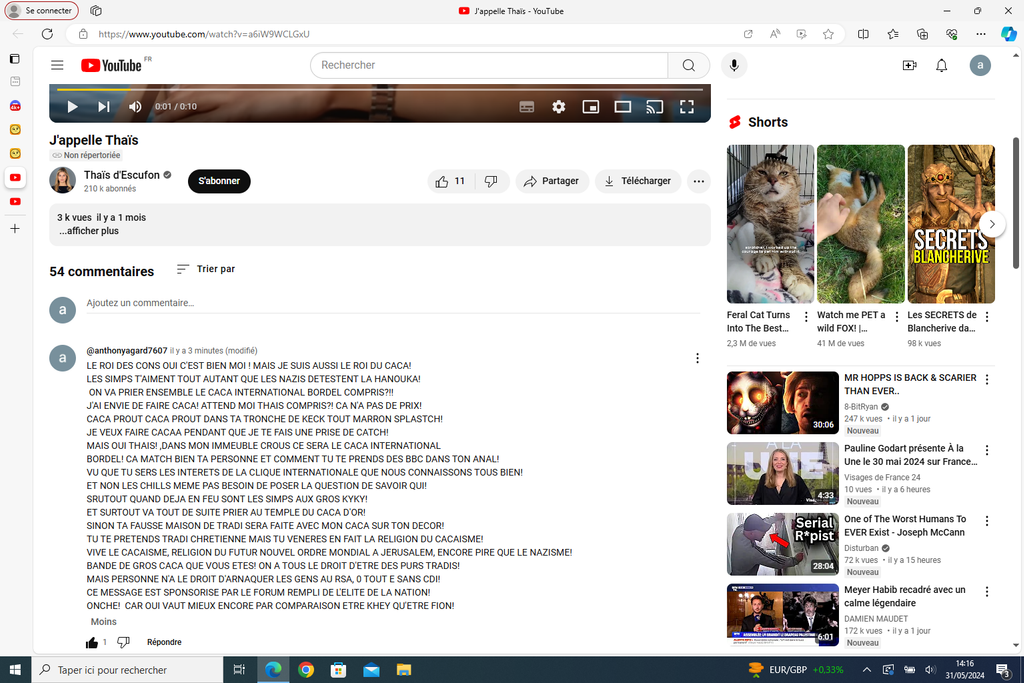Refresh the page in the browser
Image resolution: width=1024 pixels, height=683 pixels.
pyautogui.click(x=47, y=34)
